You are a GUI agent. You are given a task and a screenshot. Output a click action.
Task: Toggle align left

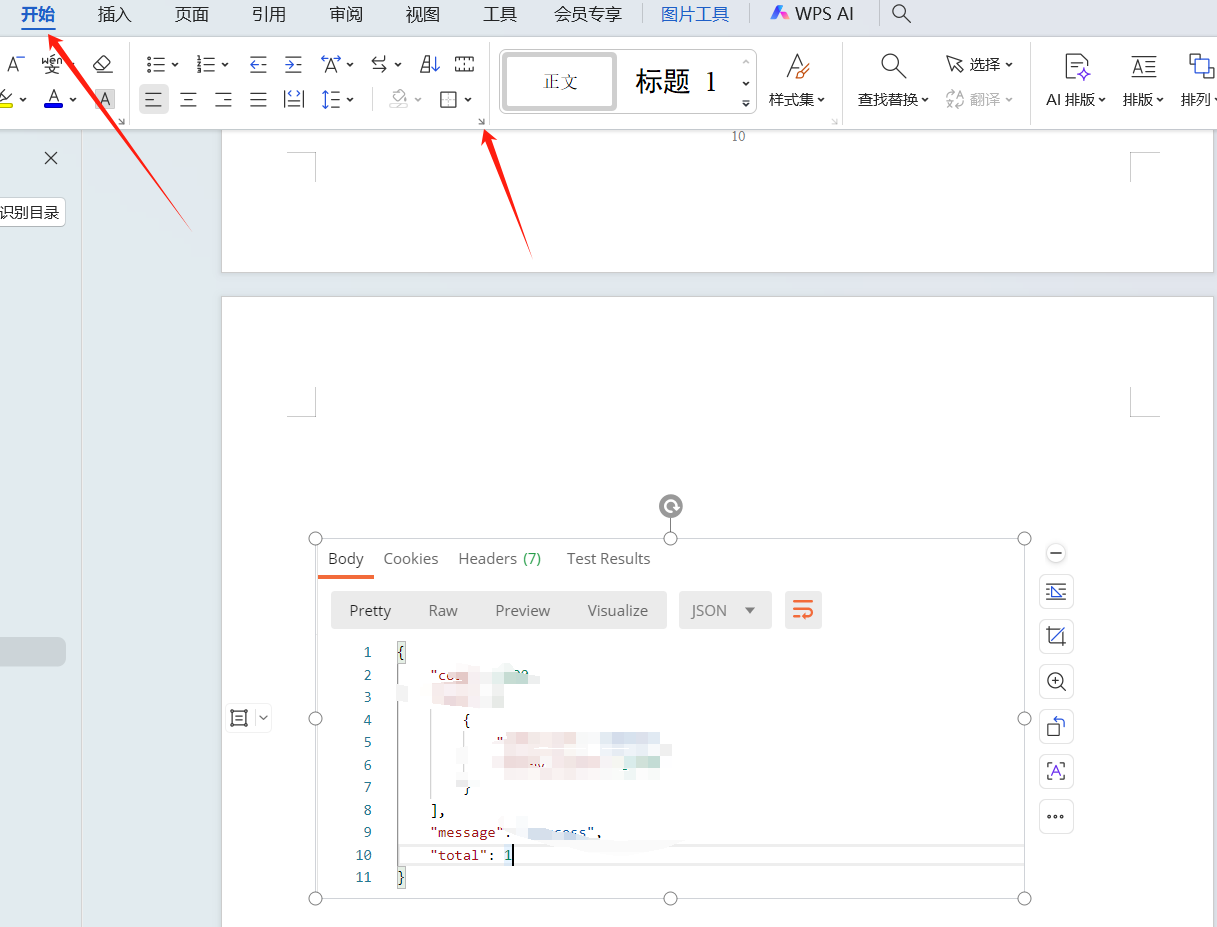pyautogui.click(x=153, y=99)
